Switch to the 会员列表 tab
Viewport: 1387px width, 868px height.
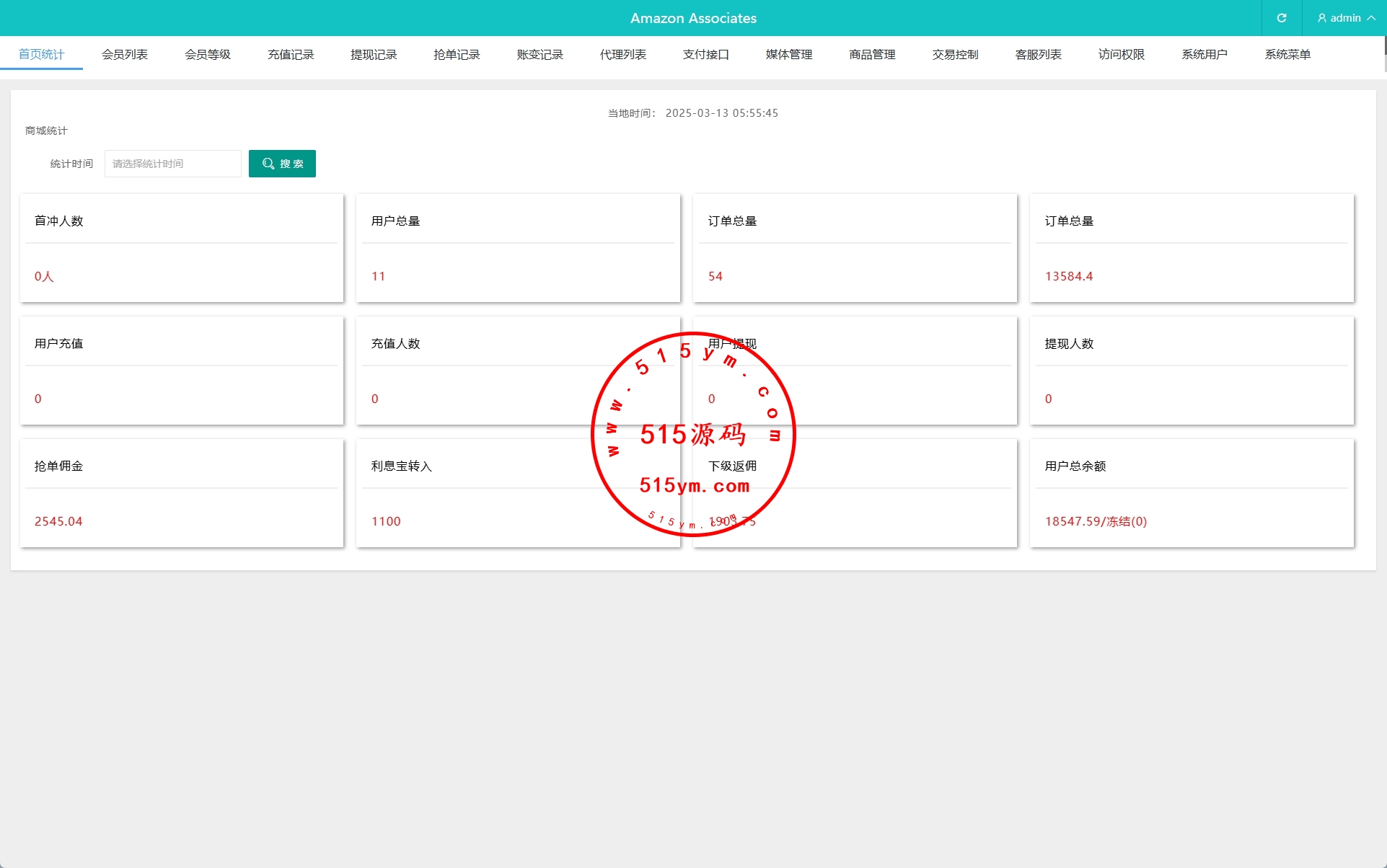pos(125,55)
